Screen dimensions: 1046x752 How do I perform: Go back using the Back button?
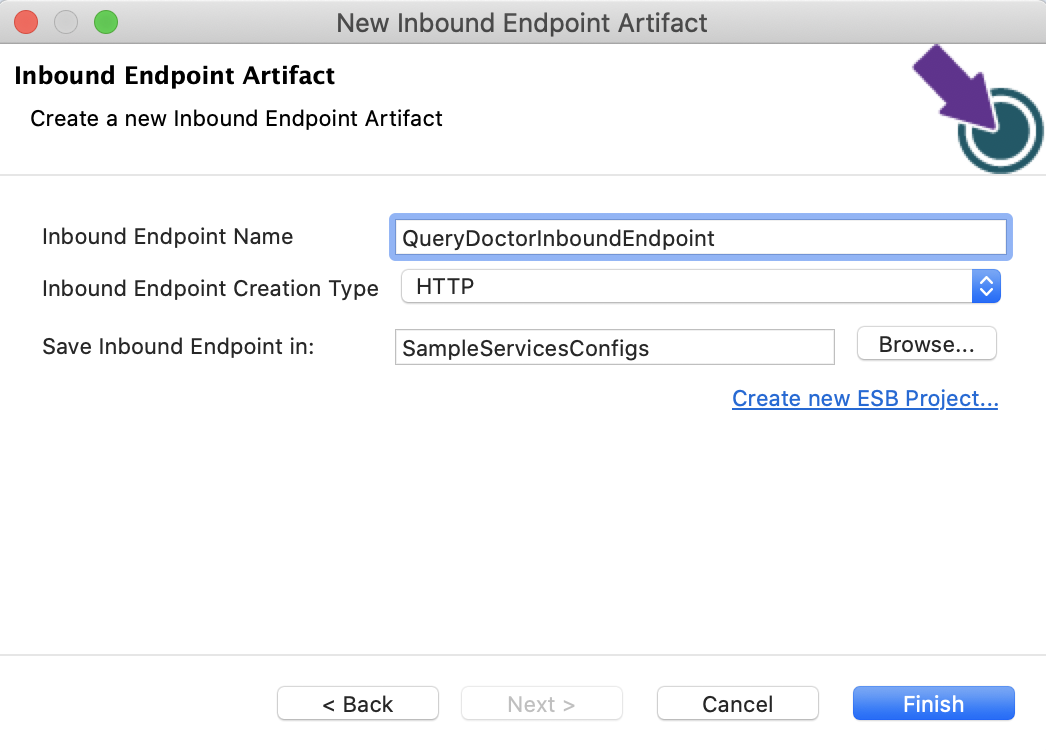point(357,703)
